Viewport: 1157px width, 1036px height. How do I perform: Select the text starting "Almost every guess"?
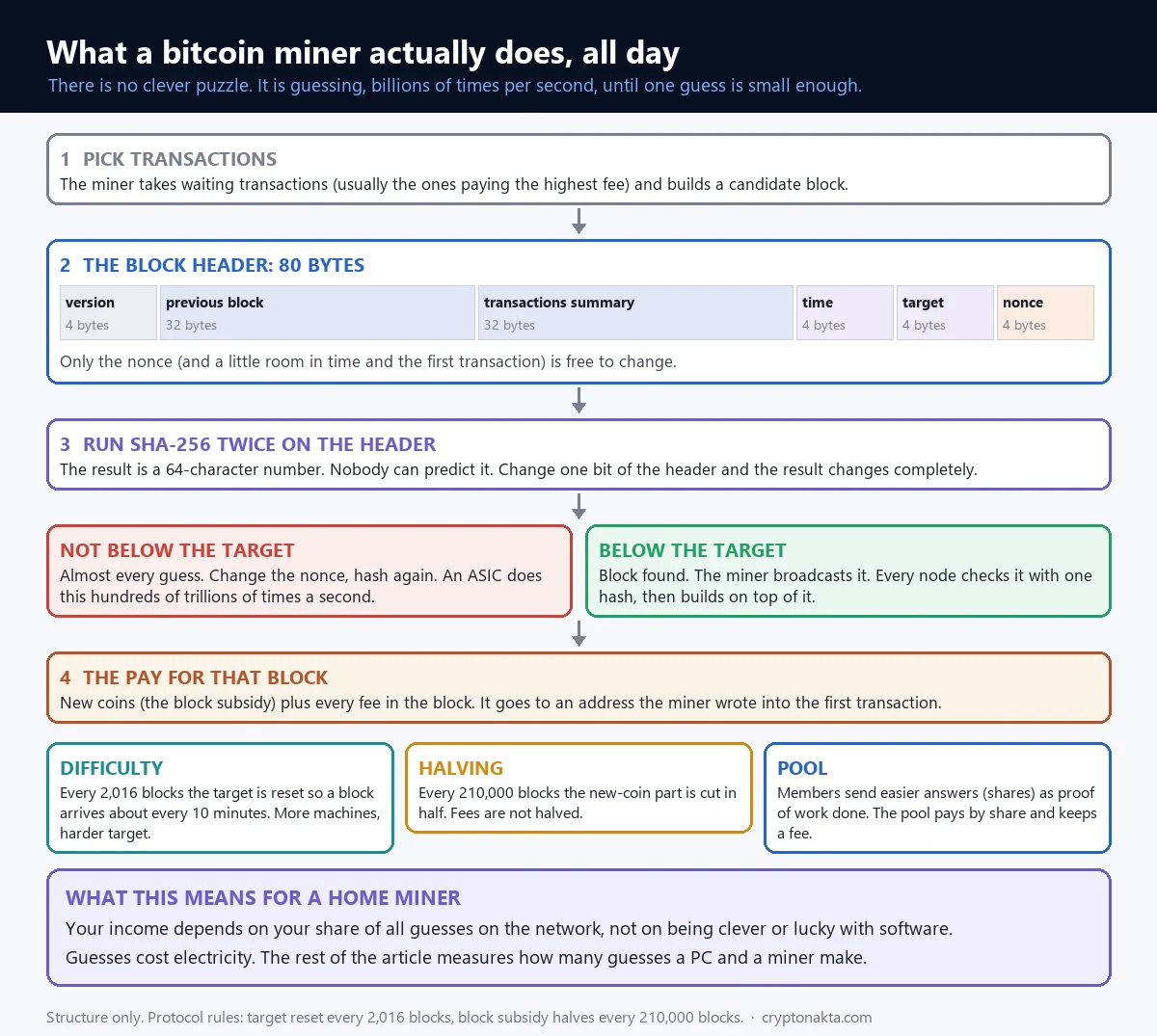point(301,586)
